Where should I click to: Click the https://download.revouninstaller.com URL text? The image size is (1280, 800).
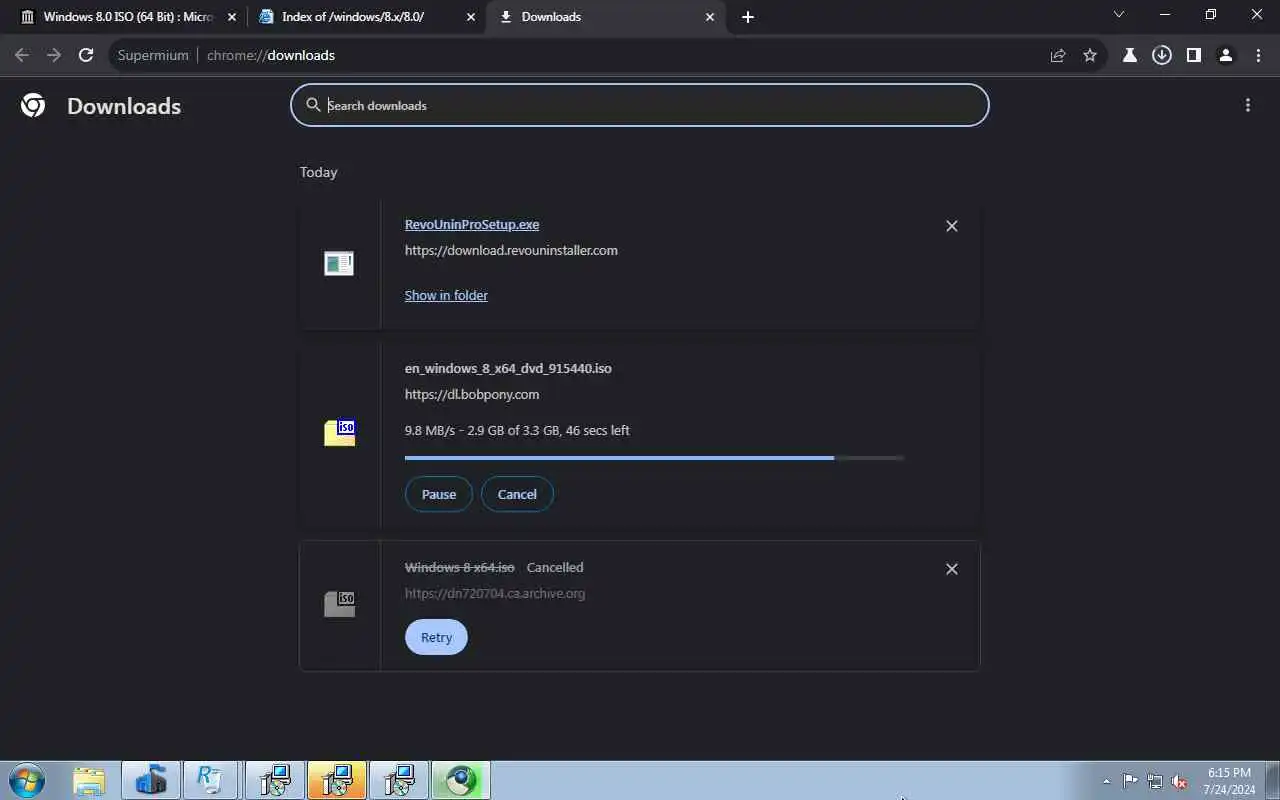pos(511,250)
